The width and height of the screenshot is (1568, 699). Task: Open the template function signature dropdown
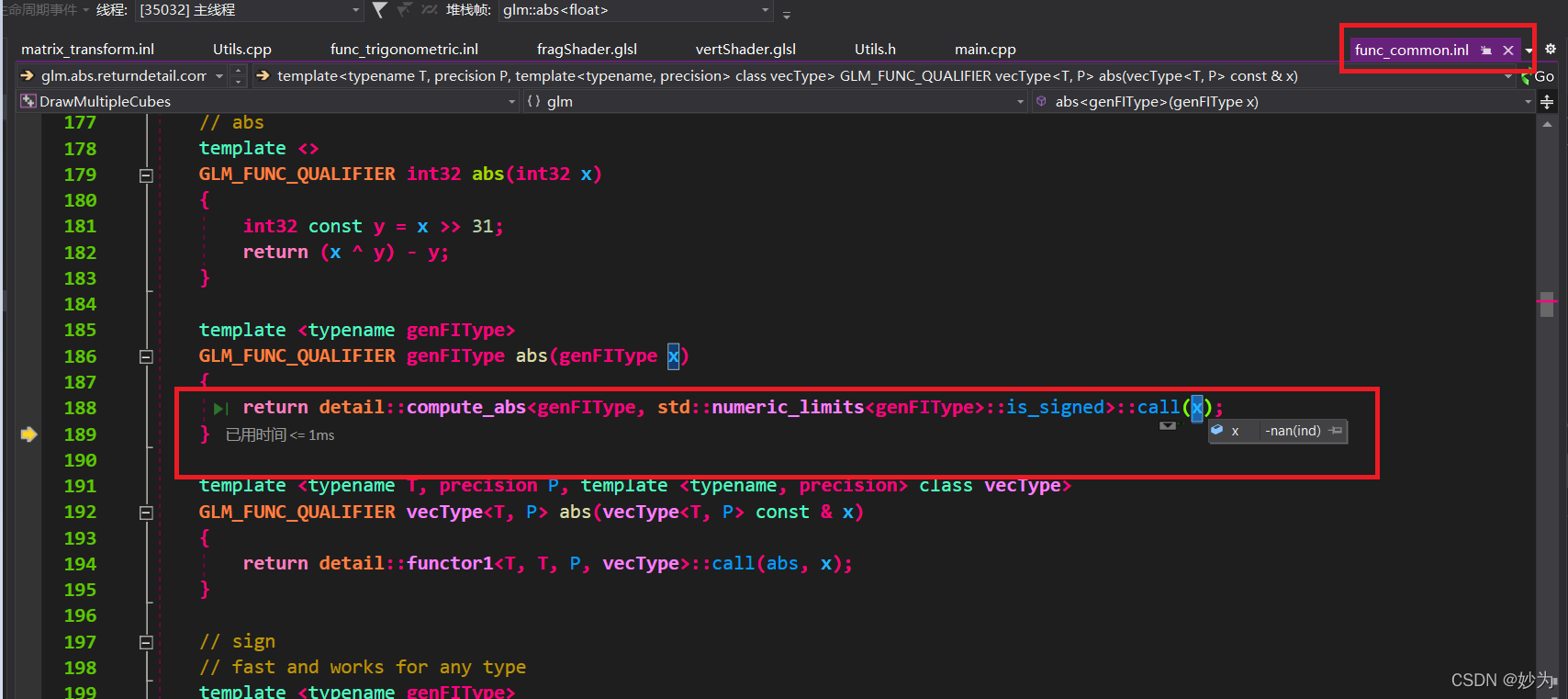click(x=885, y=76)
